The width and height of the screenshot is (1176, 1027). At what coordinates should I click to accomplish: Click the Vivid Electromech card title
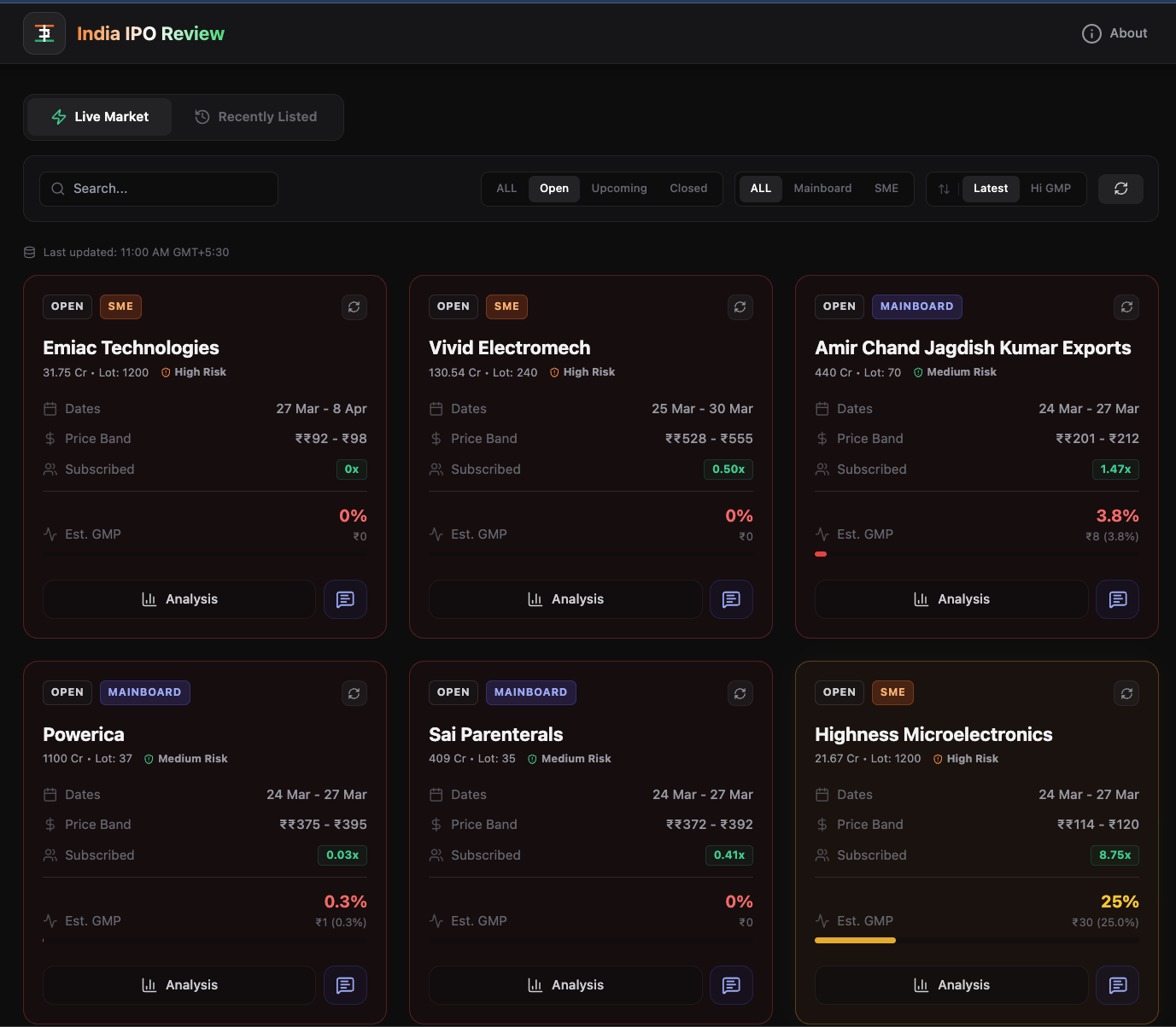(510, 347)
